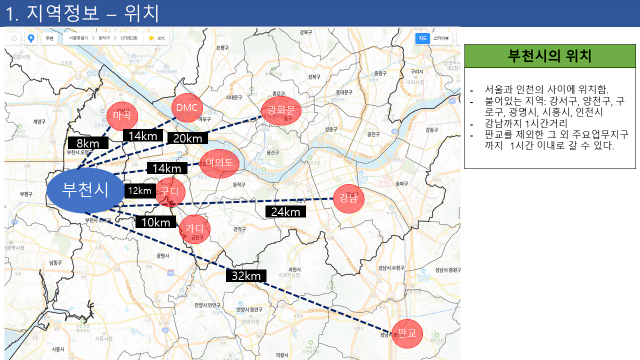Select 서울특별시 in the map breadcrumb
This screenshot has width=640, height=360.
(x=78, y=38)
